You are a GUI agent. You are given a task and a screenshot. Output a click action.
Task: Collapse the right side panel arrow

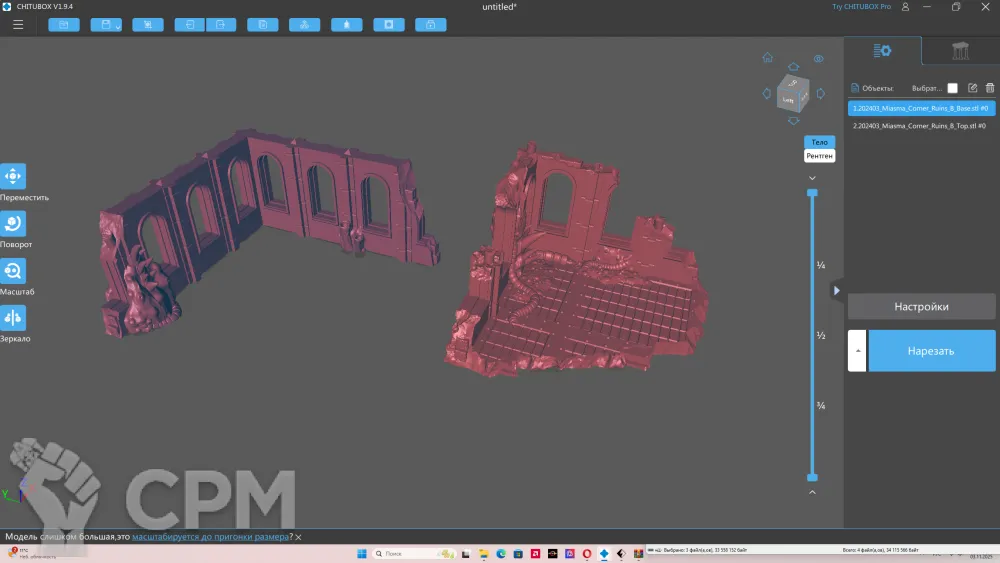(x=837, y=290)
